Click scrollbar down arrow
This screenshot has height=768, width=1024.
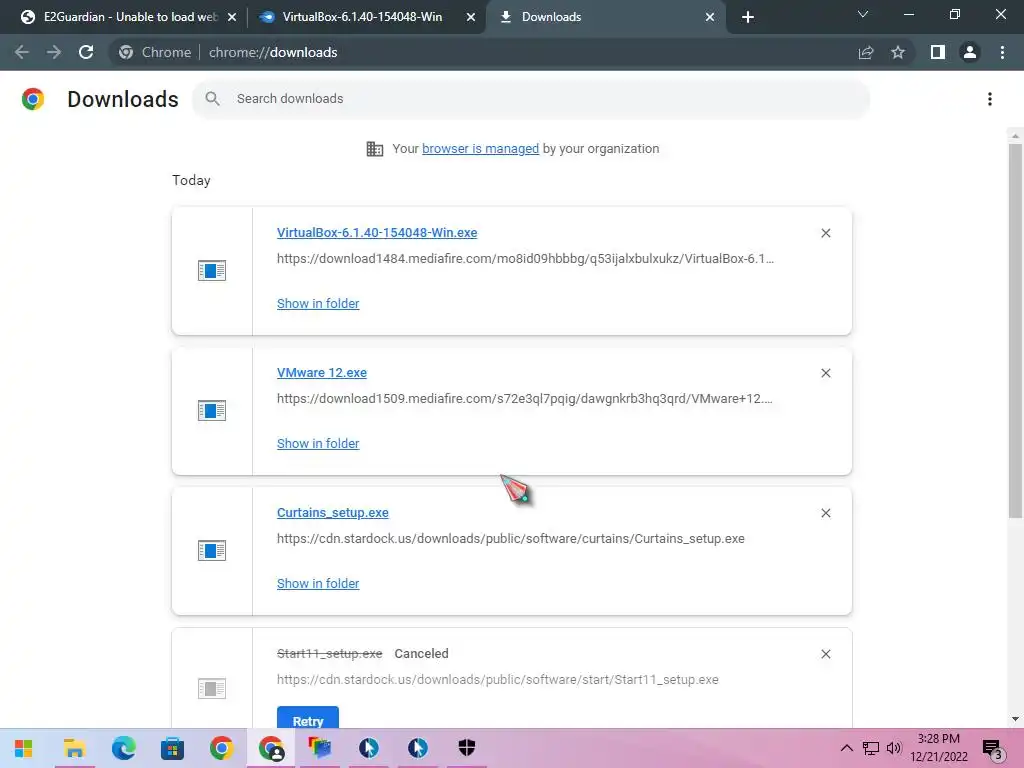(x=1015, y=719)
